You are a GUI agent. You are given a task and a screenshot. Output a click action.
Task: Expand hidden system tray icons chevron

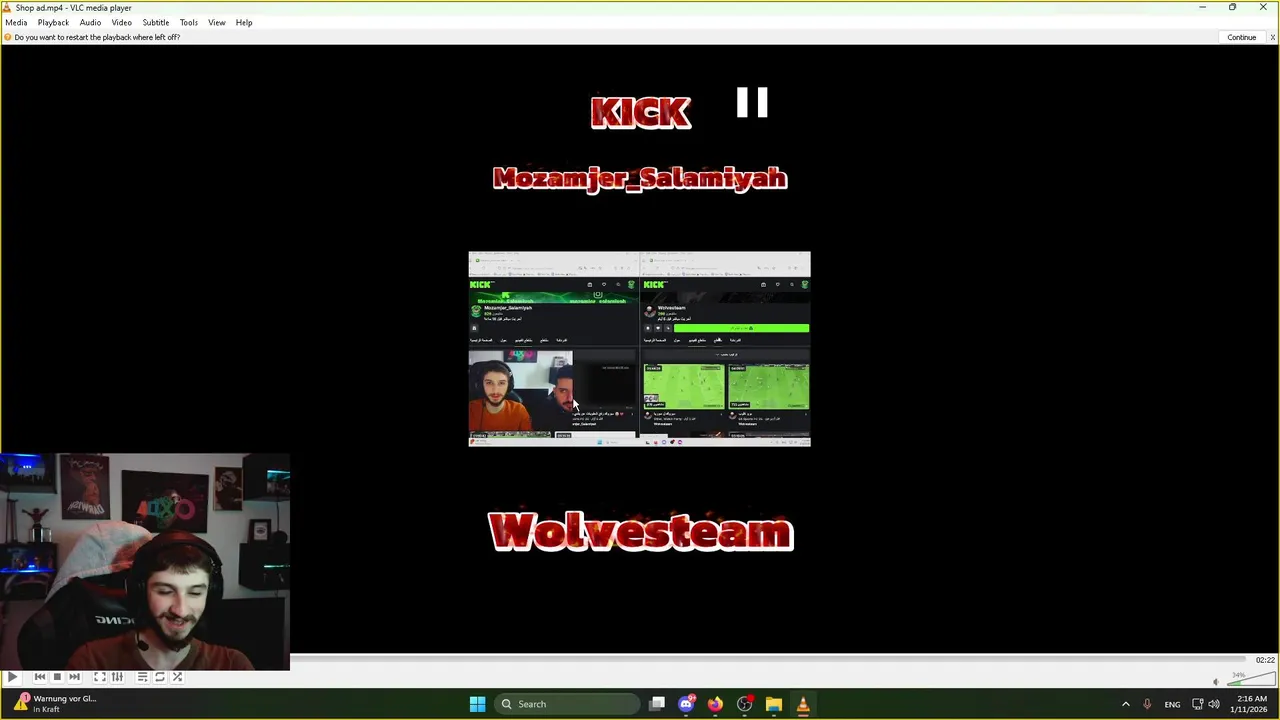[x=1125, y=704]
